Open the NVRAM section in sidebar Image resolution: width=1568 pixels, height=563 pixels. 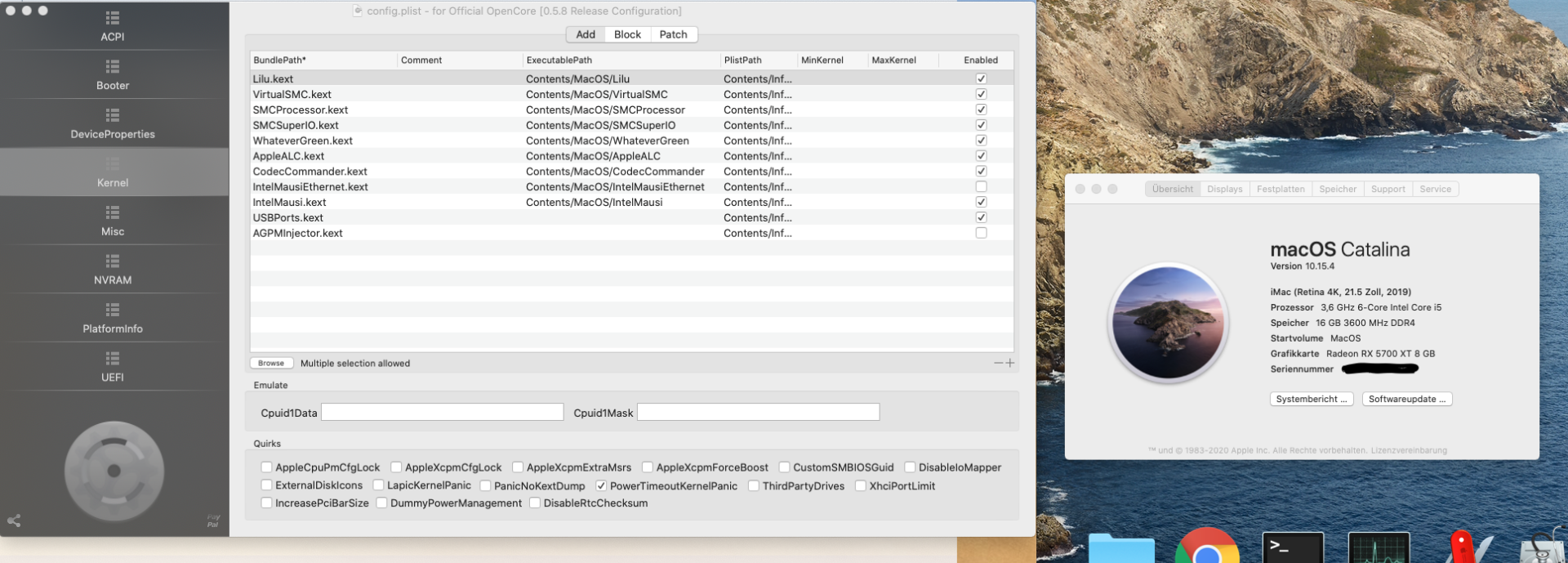(x=113, y=269)
